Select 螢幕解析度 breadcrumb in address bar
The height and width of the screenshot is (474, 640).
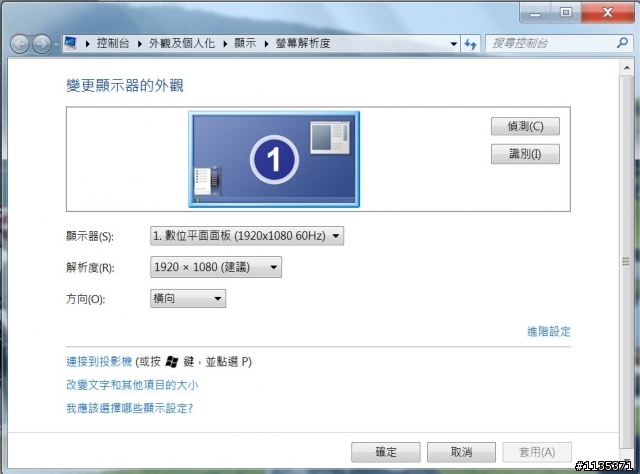[x=303, y=43]
